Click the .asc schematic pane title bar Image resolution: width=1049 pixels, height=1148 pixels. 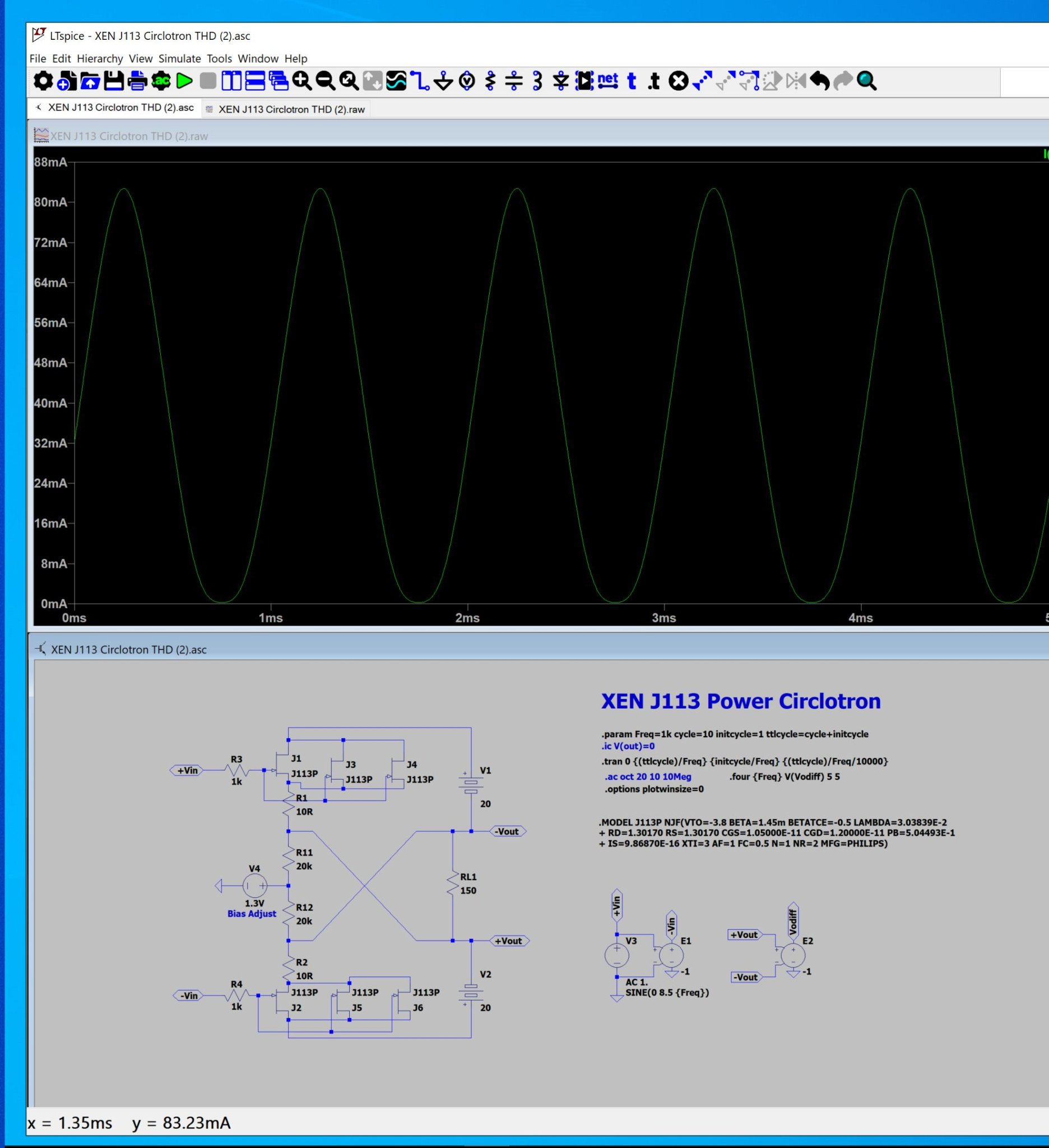pos(539,649)
